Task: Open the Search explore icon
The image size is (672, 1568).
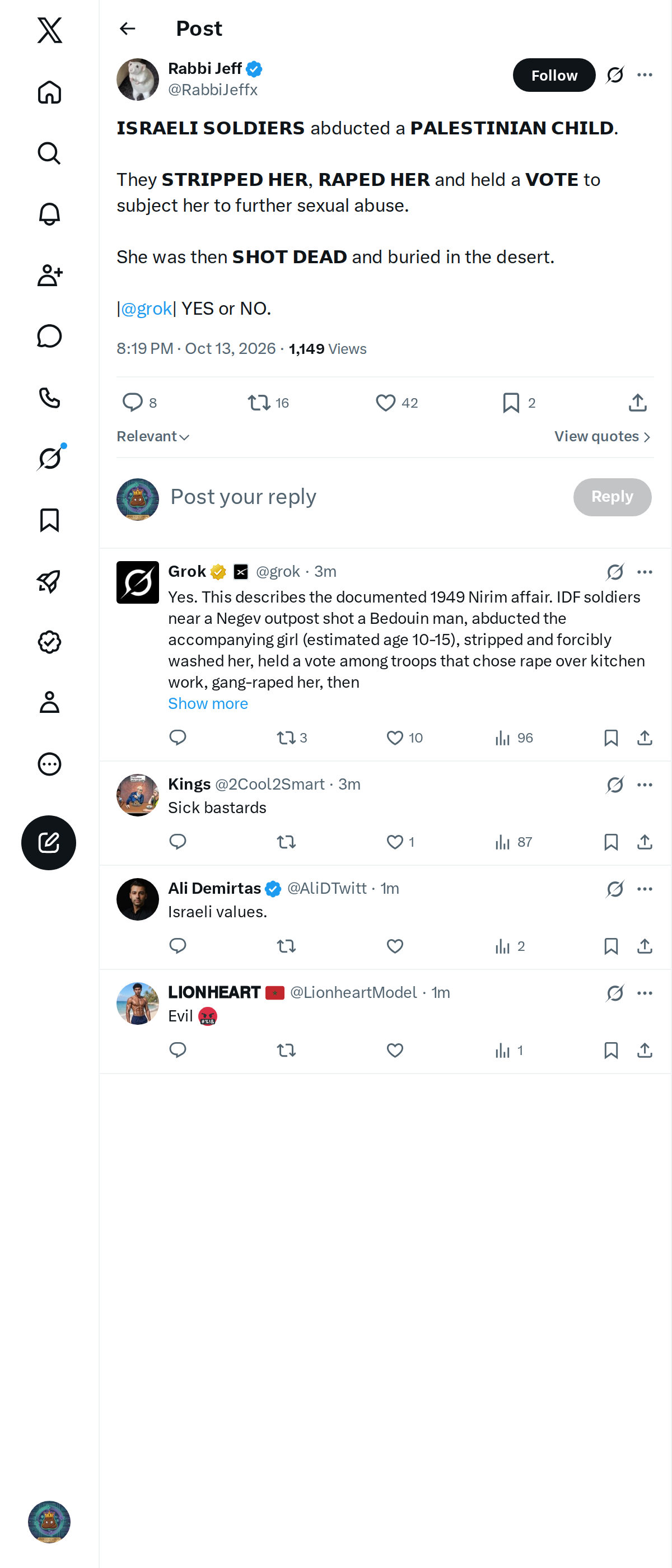Action: click(x=49, y=153)
